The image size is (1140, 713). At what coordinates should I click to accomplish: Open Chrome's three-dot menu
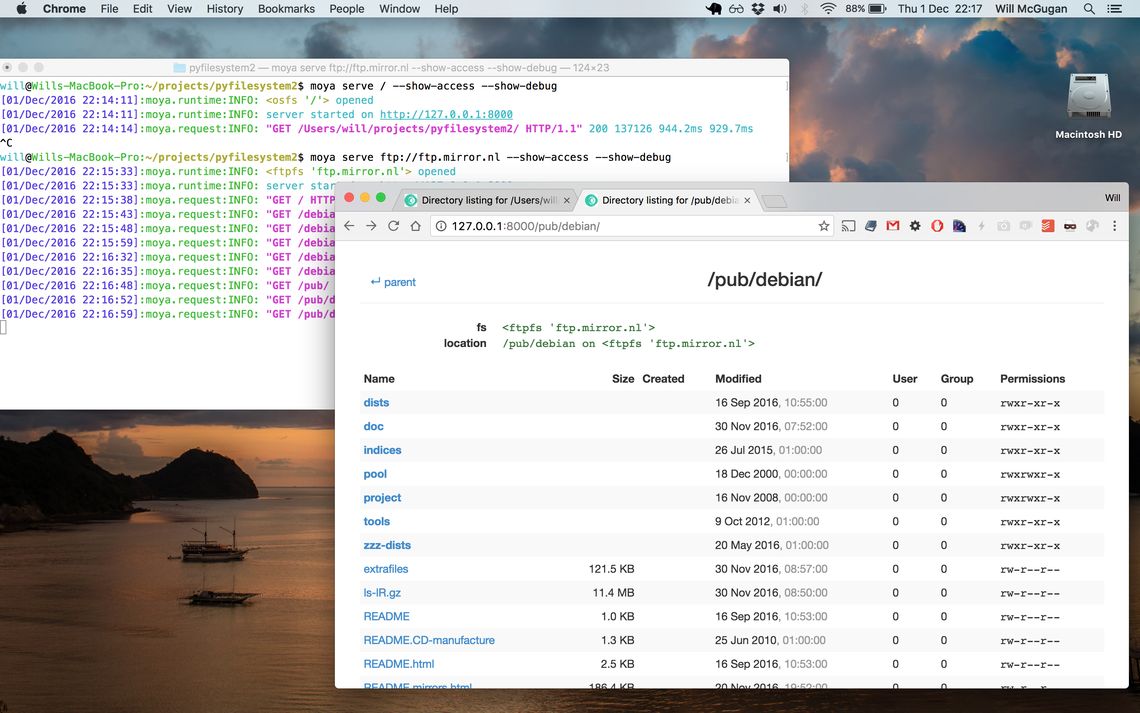pos(1115,226)
